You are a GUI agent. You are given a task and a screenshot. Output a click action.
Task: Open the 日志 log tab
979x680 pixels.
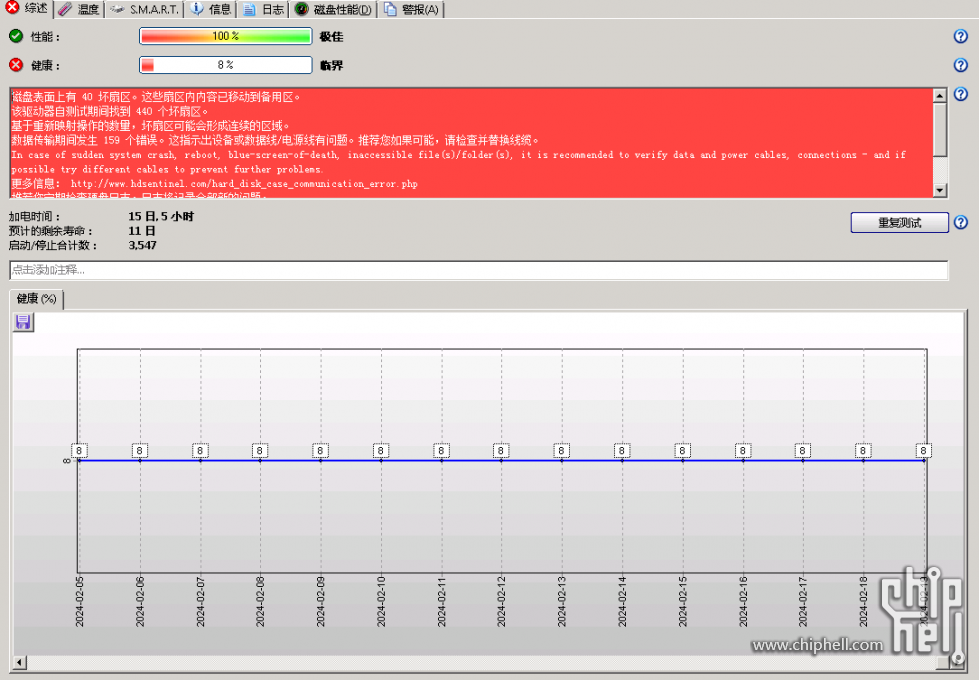coord(264,9)
